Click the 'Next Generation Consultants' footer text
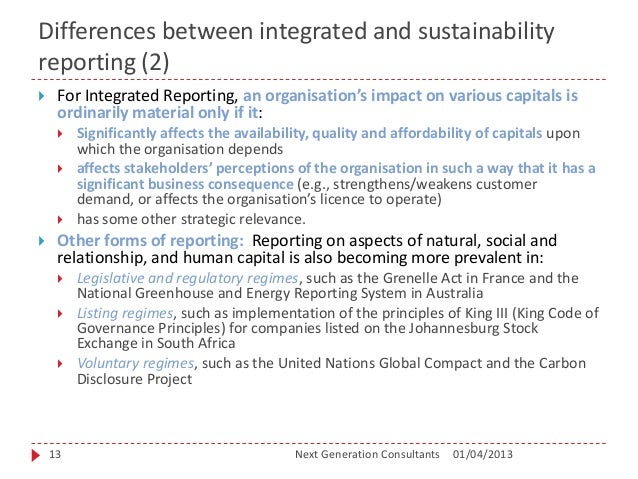 click(x=367, y=454)
